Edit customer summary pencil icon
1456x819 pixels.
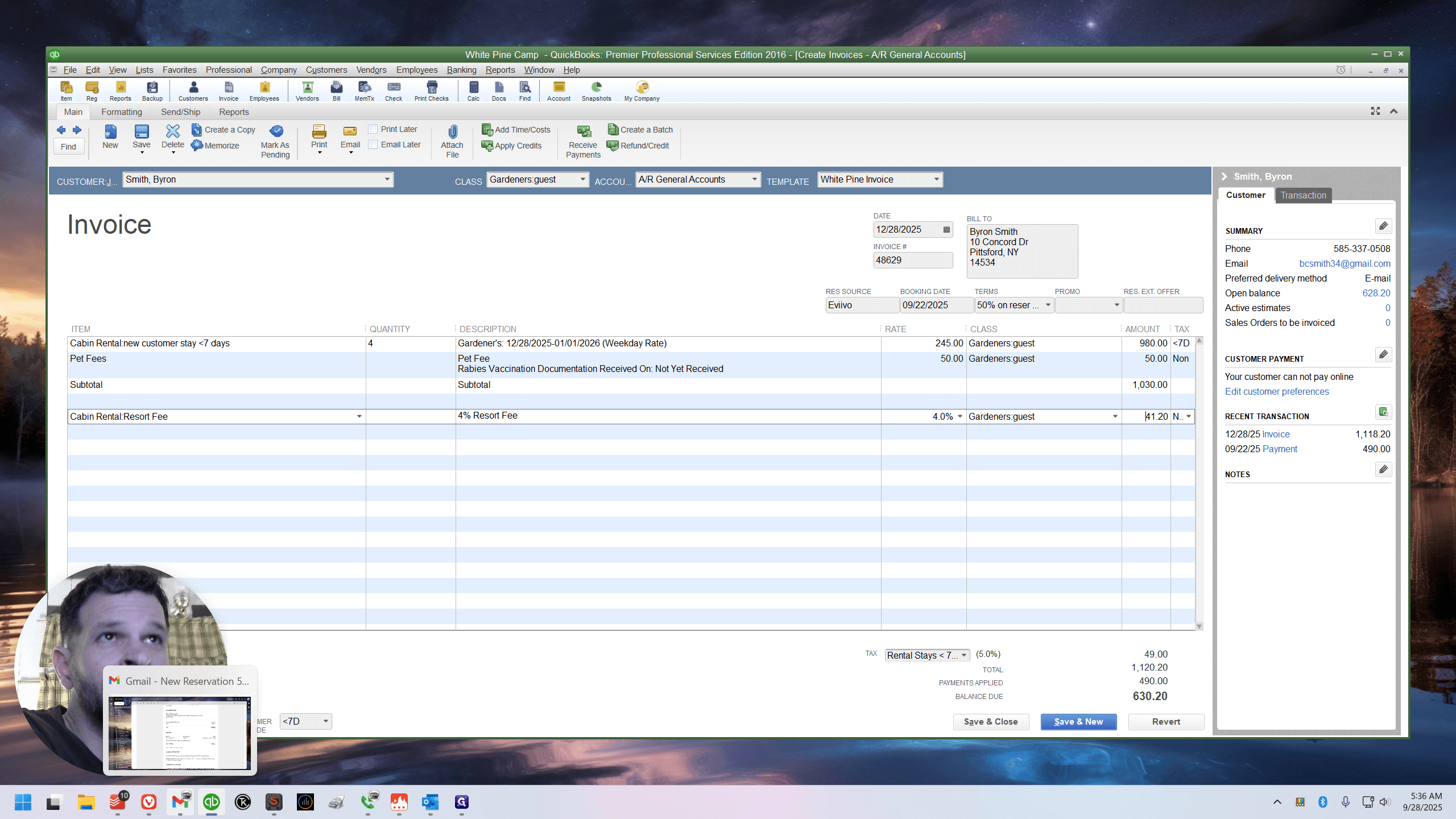click(1383, 226)
